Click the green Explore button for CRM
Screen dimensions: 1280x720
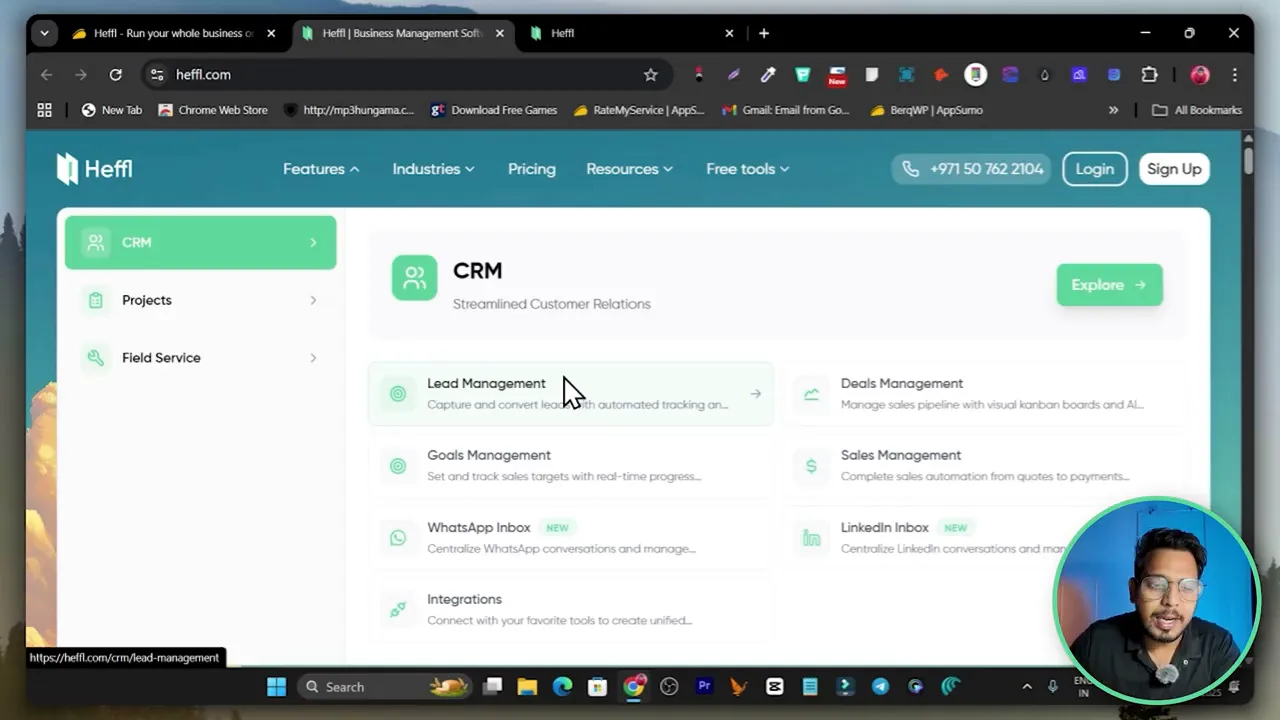pos(1109,285)
